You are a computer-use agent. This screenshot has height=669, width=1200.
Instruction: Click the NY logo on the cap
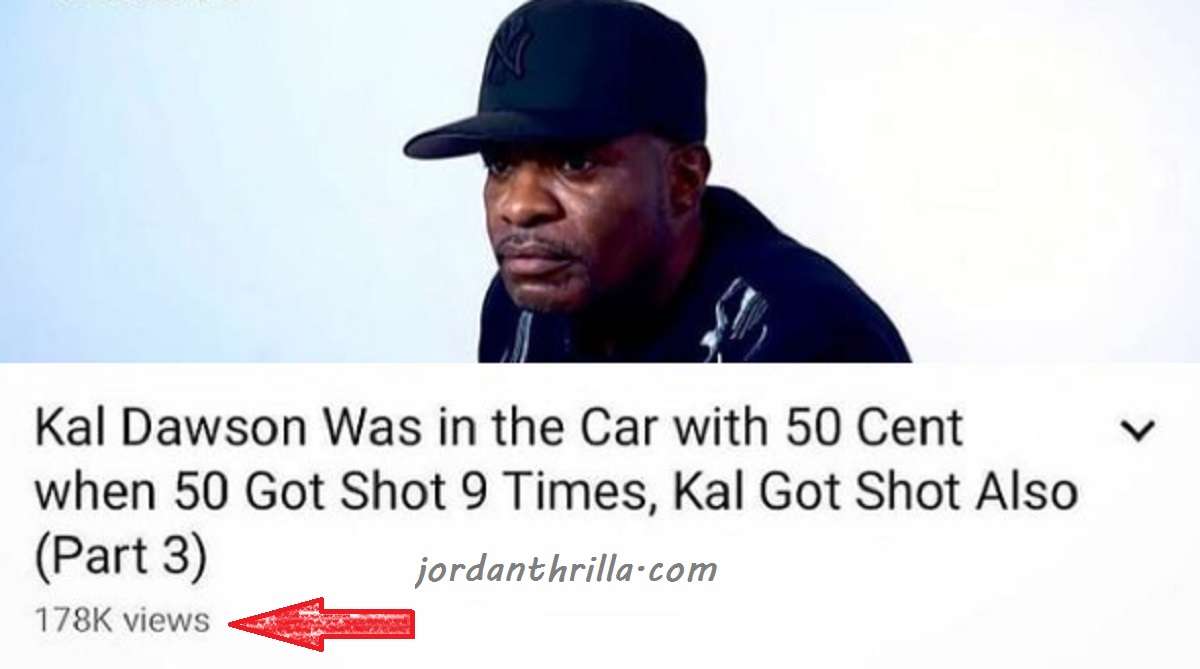click(x=510, y=52)
